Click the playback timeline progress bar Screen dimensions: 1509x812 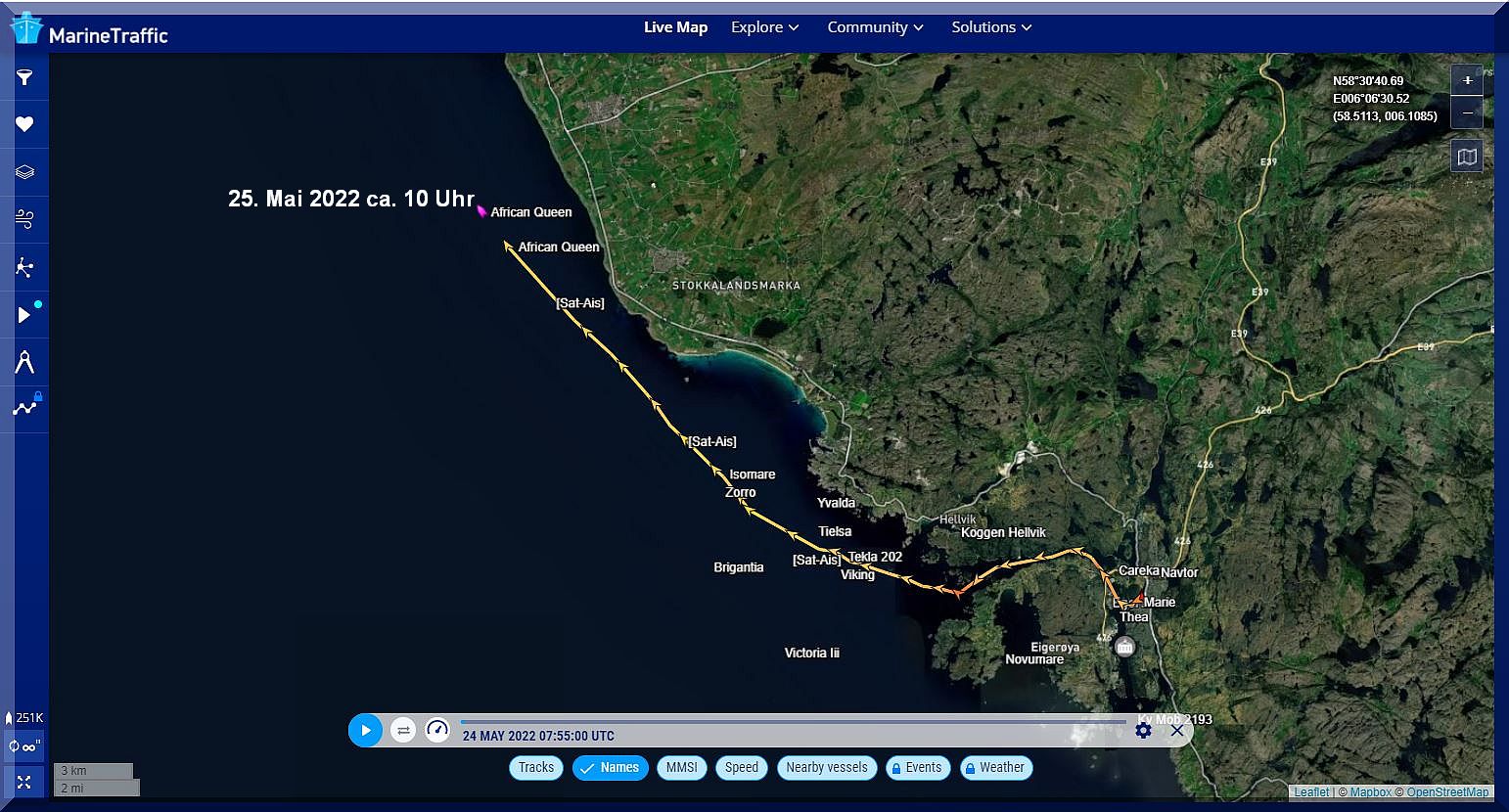tap(793, 722)
